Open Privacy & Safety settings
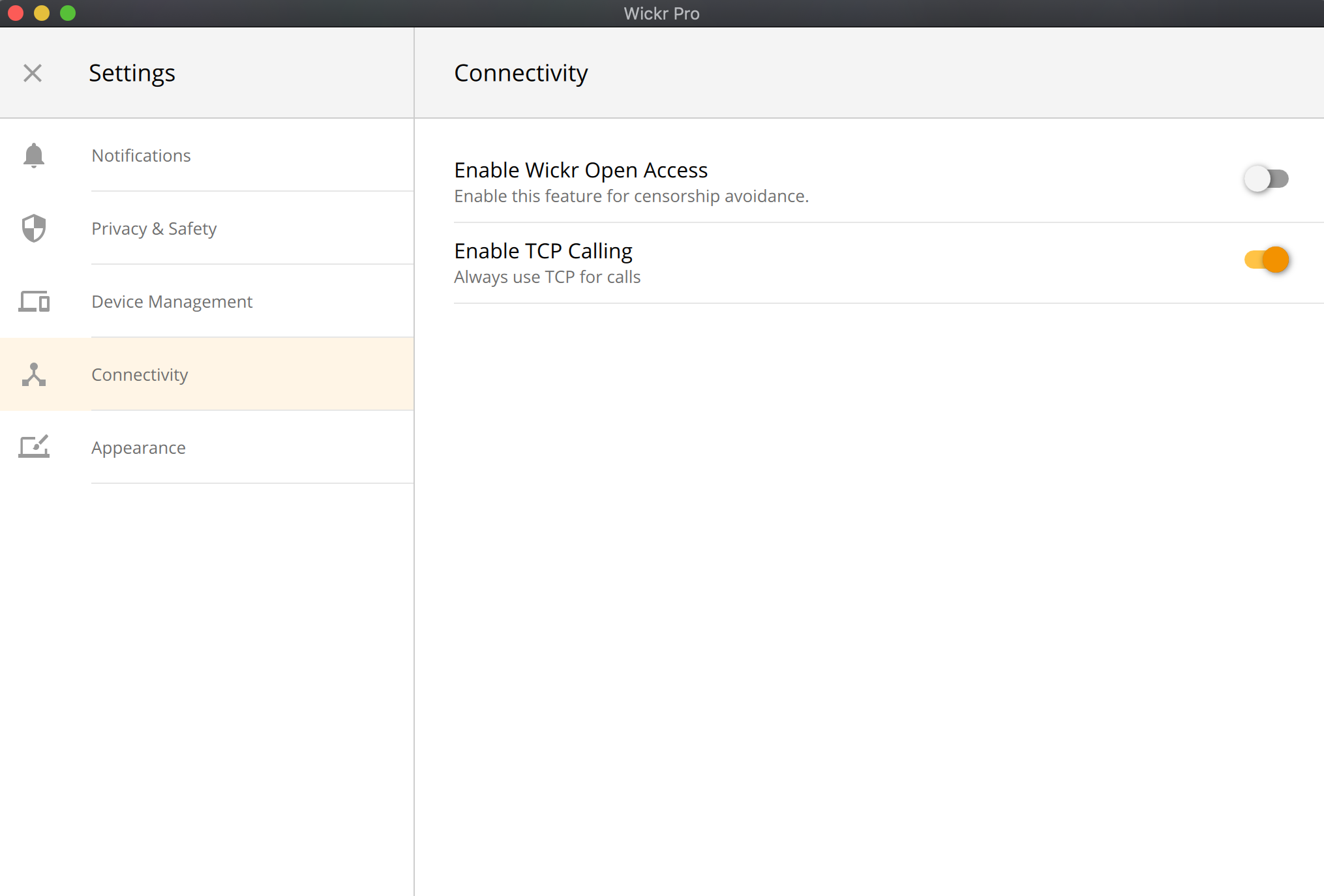Image resolution: width=1324 pixels, height=896 pixels. click(x=207, y=228)
